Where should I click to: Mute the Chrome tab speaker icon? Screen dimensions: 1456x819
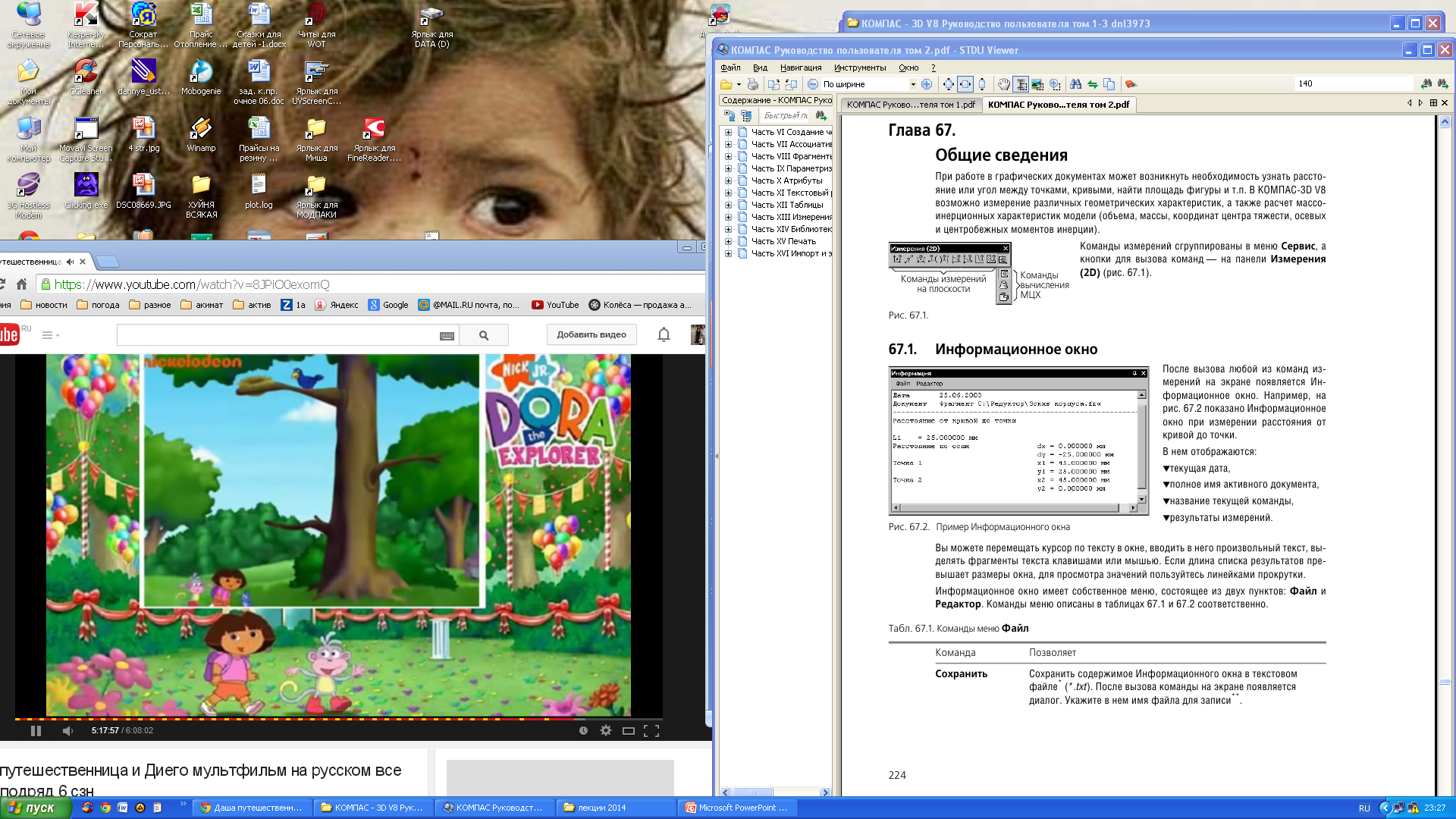(x=70, y=262)
